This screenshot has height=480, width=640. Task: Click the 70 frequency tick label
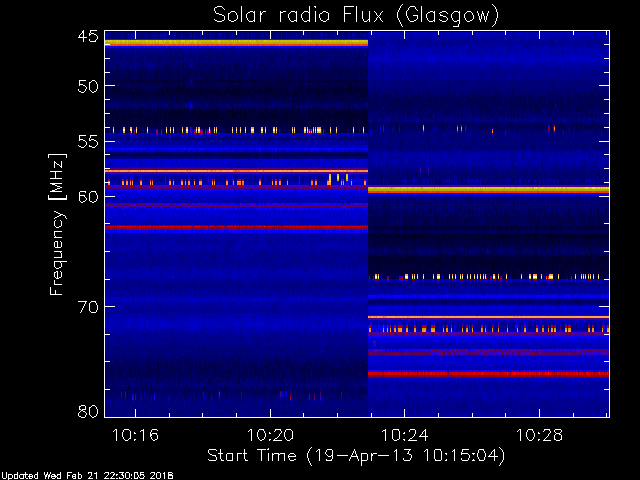pyautogui.click(x=88, y=307)
